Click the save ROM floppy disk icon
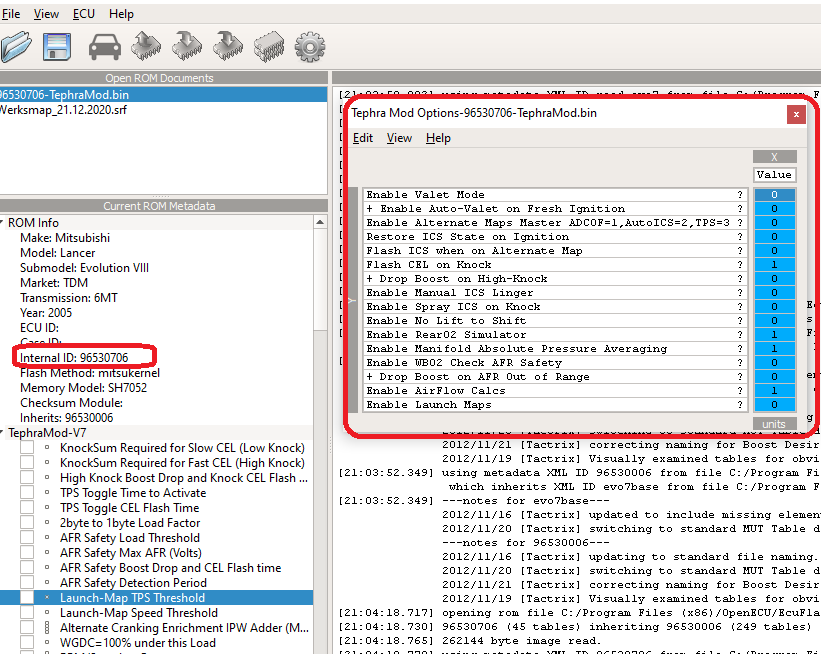 coord(56,47)
